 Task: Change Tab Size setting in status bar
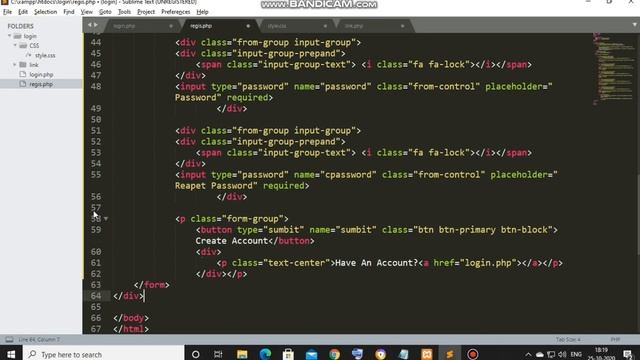tap(568, 339)
